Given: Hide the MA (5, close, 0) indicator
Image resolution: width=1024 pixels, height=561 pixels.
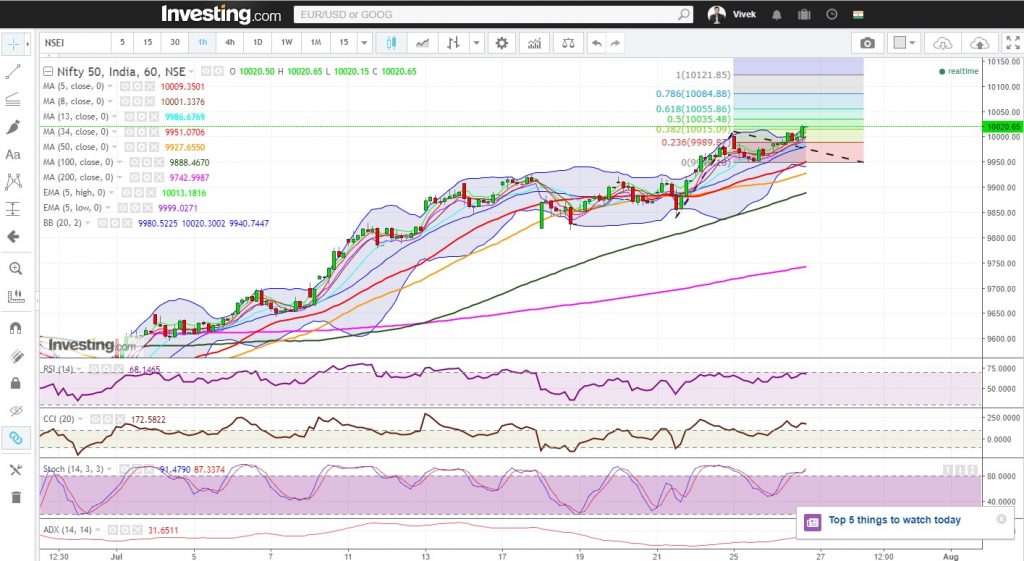Looking at the screenshot, I should 125,86.
